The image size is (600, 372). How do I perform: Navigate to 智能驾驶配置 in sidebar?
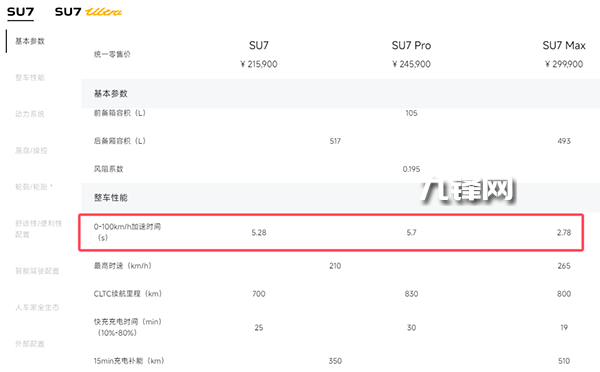(37, 271)
